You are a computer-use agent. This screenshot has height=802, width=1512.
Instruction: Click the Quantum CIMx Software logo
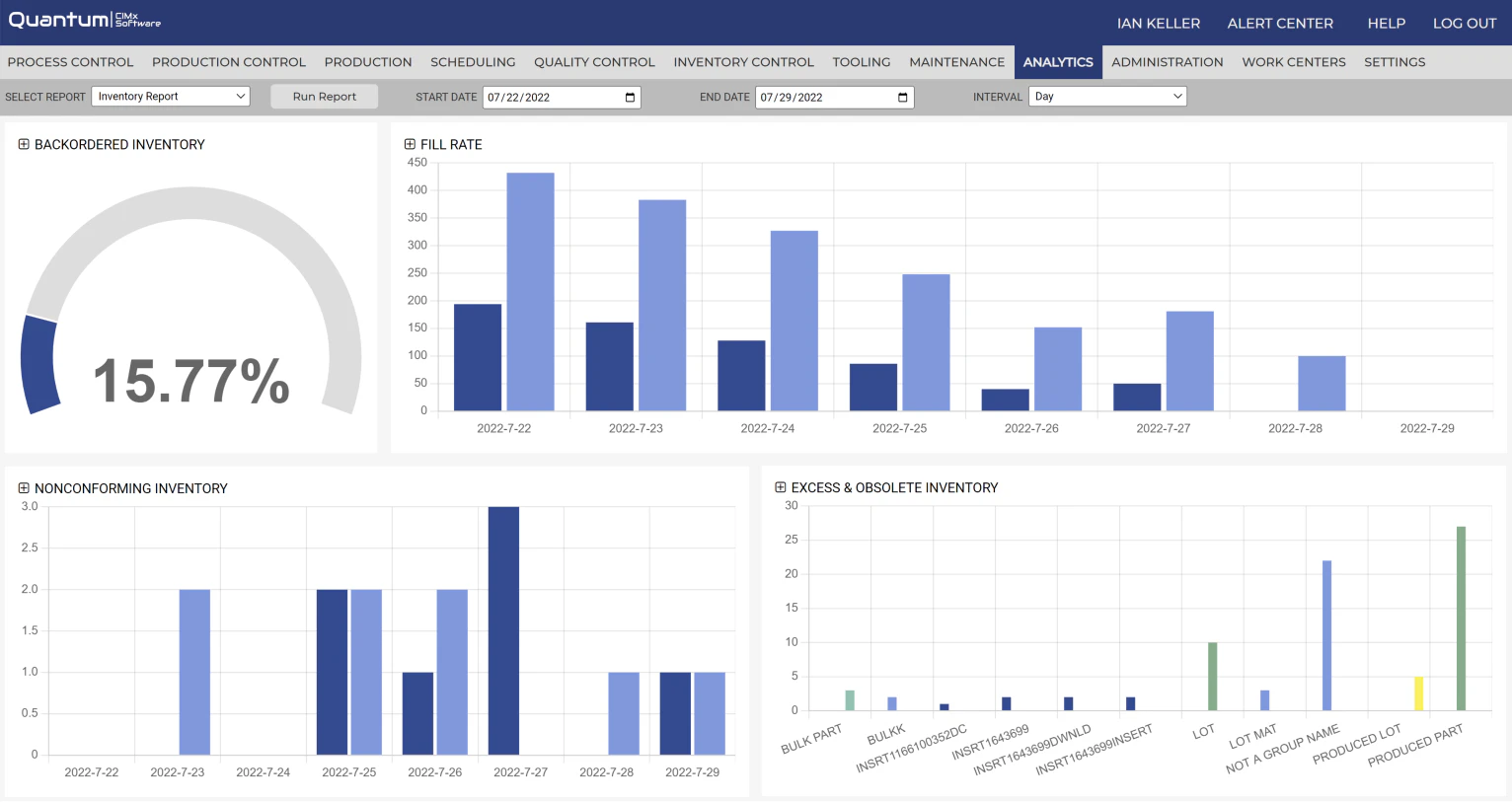pos(83,20)
